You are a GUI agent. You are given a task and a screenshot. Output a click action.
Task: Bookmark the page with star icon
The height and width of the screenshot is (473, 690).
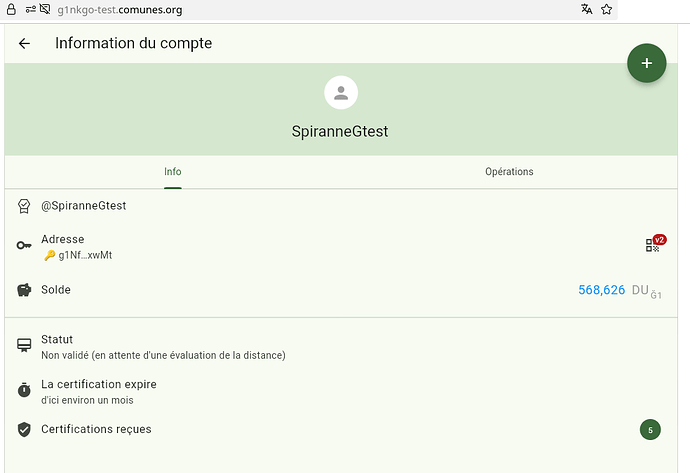coord(606,9)
